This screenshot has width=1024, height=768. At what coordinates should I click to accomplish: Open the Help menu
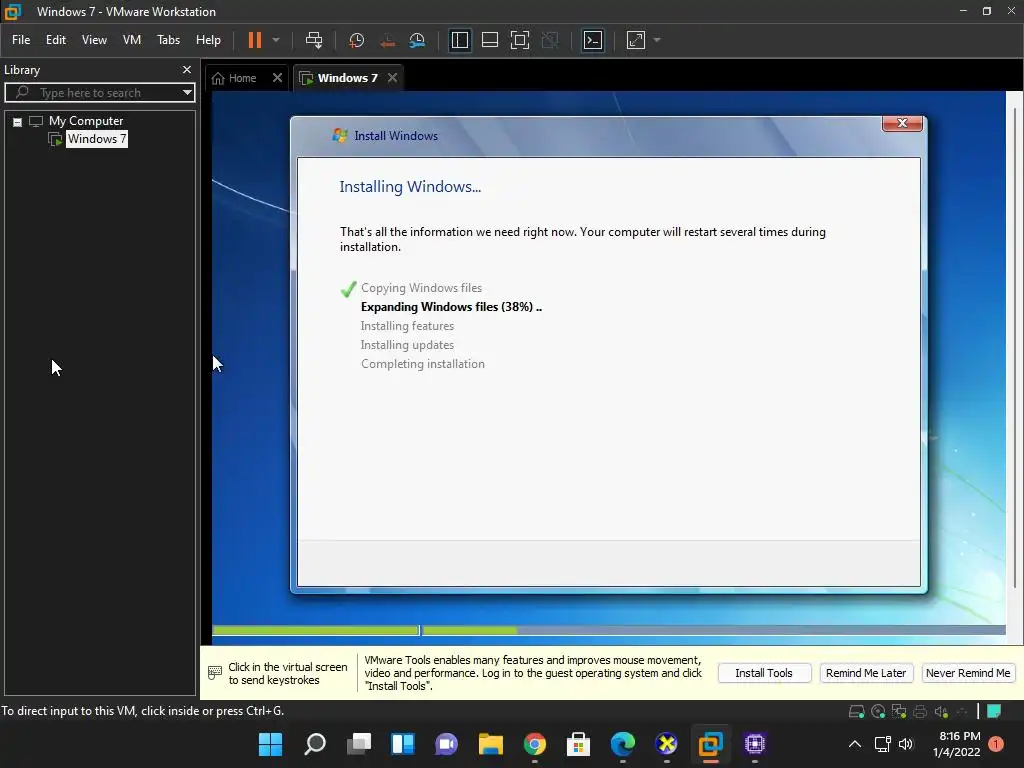(208, 40)
